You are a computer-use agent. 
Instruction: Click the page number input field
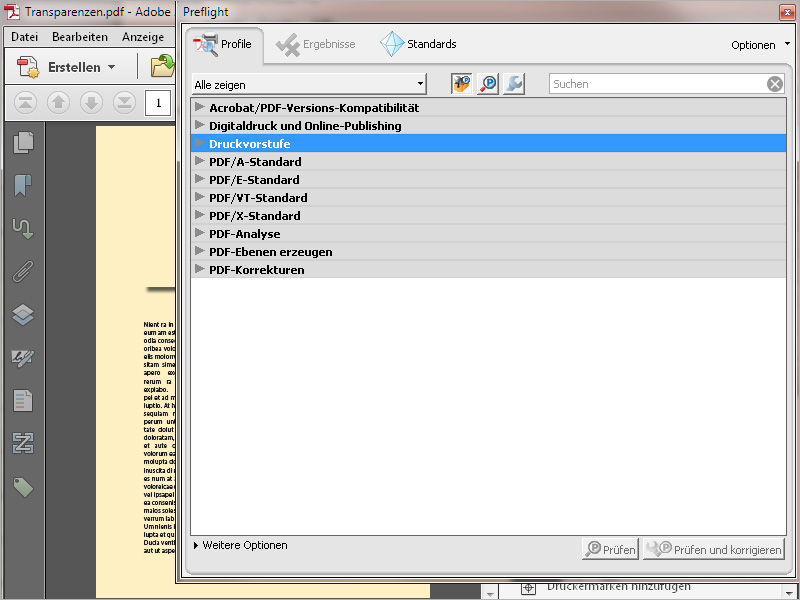[159, 102]
